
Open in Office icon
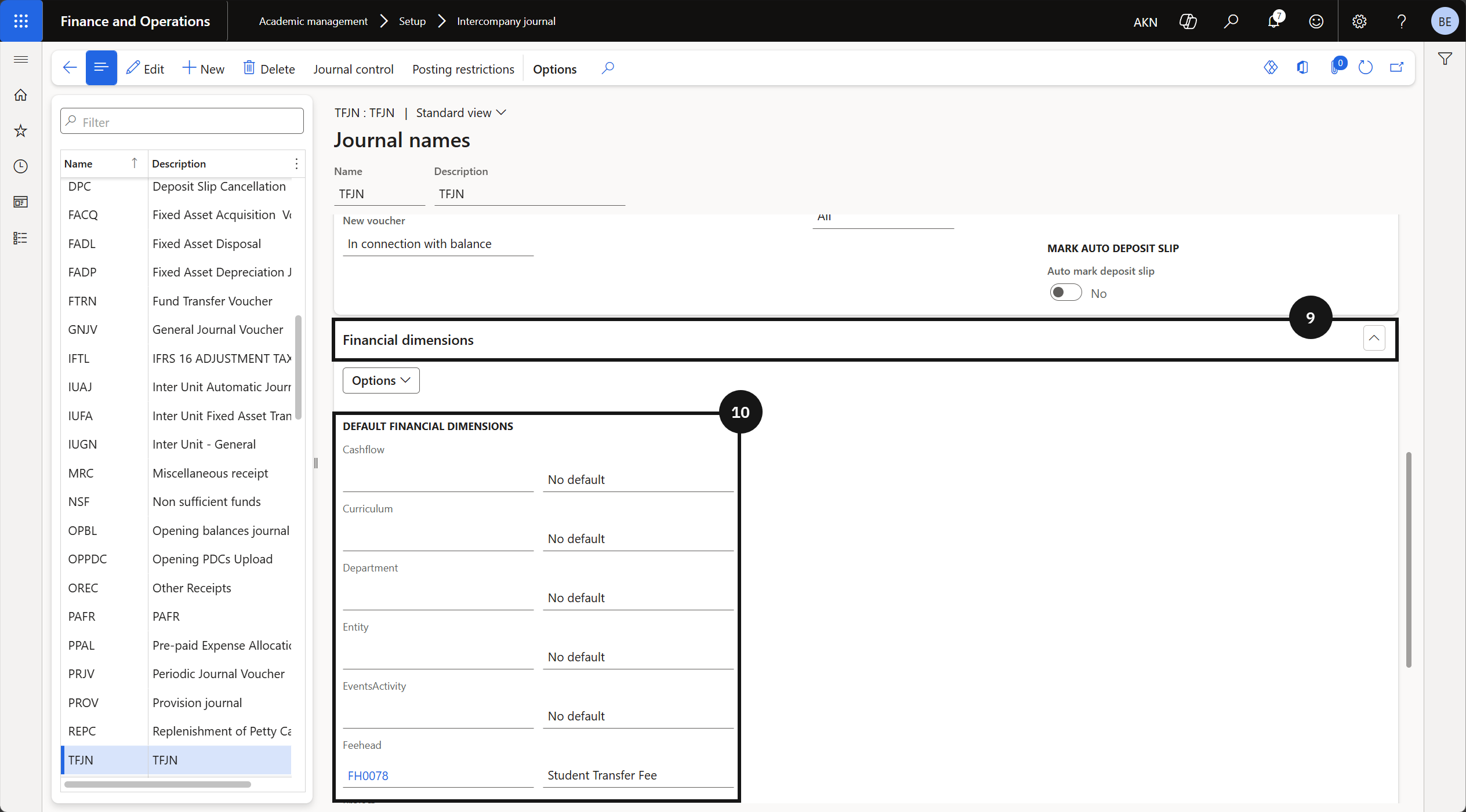coord(1302,68)
